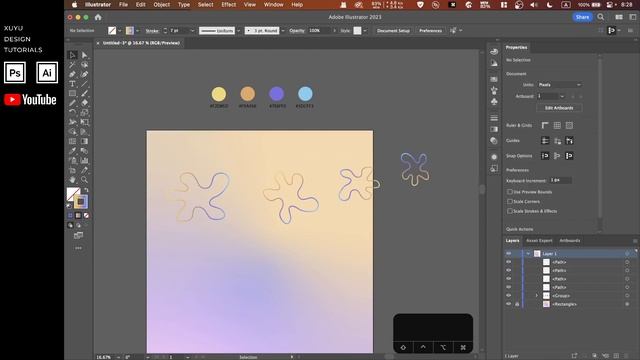Click the purple color circle on canvas
The height and width of the screenshot is (360, 640).
point(277,94)
